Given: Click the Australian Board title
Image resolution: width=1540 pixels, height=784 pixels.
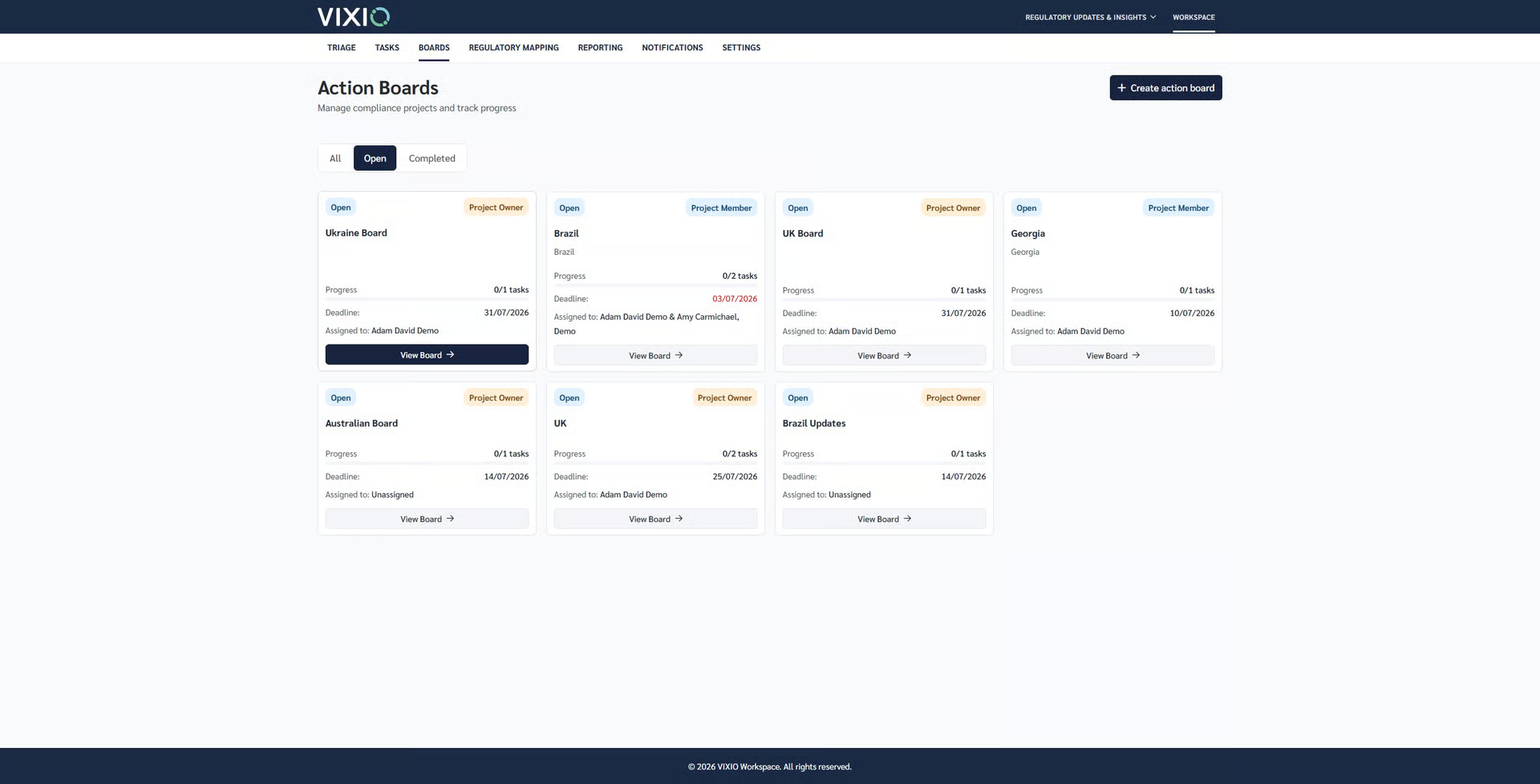Looking at the screenshot, I should [x=361, y=423].
